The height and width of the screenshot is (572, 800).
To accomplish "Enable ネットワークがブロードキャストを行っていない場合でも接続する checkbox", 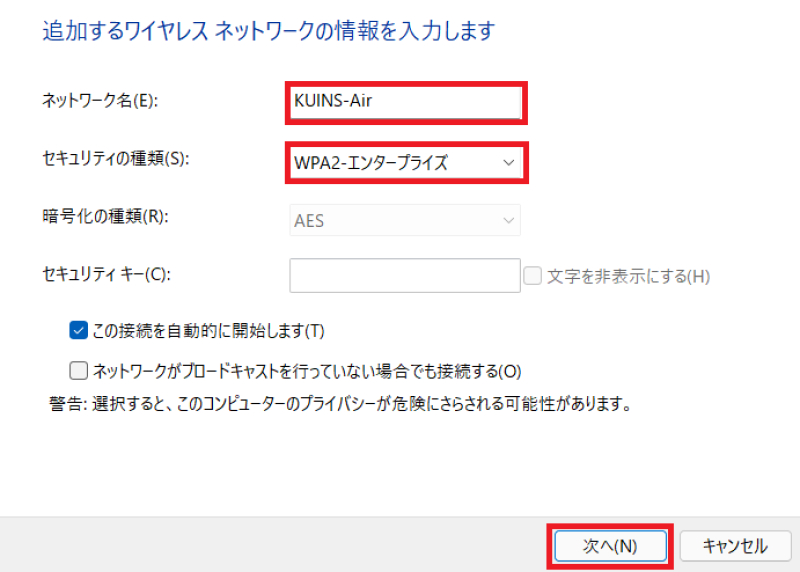I will pos(79,370).
